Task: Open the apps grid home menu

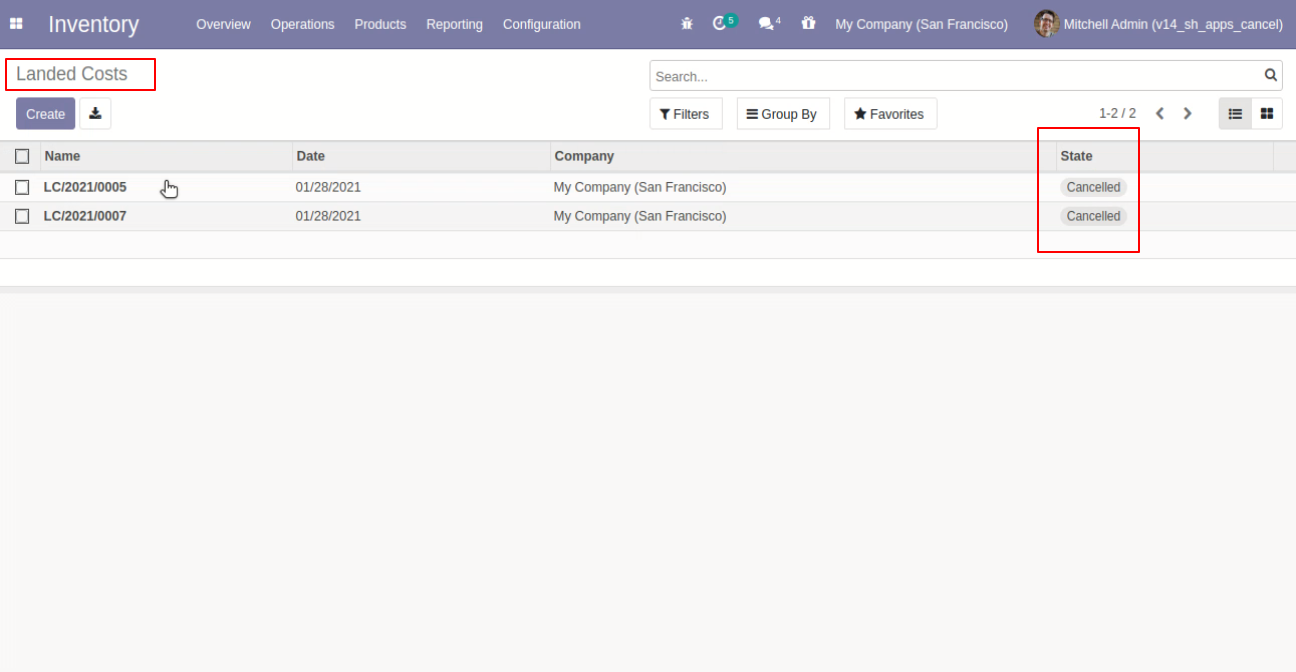Action: (x=16, y=23)
